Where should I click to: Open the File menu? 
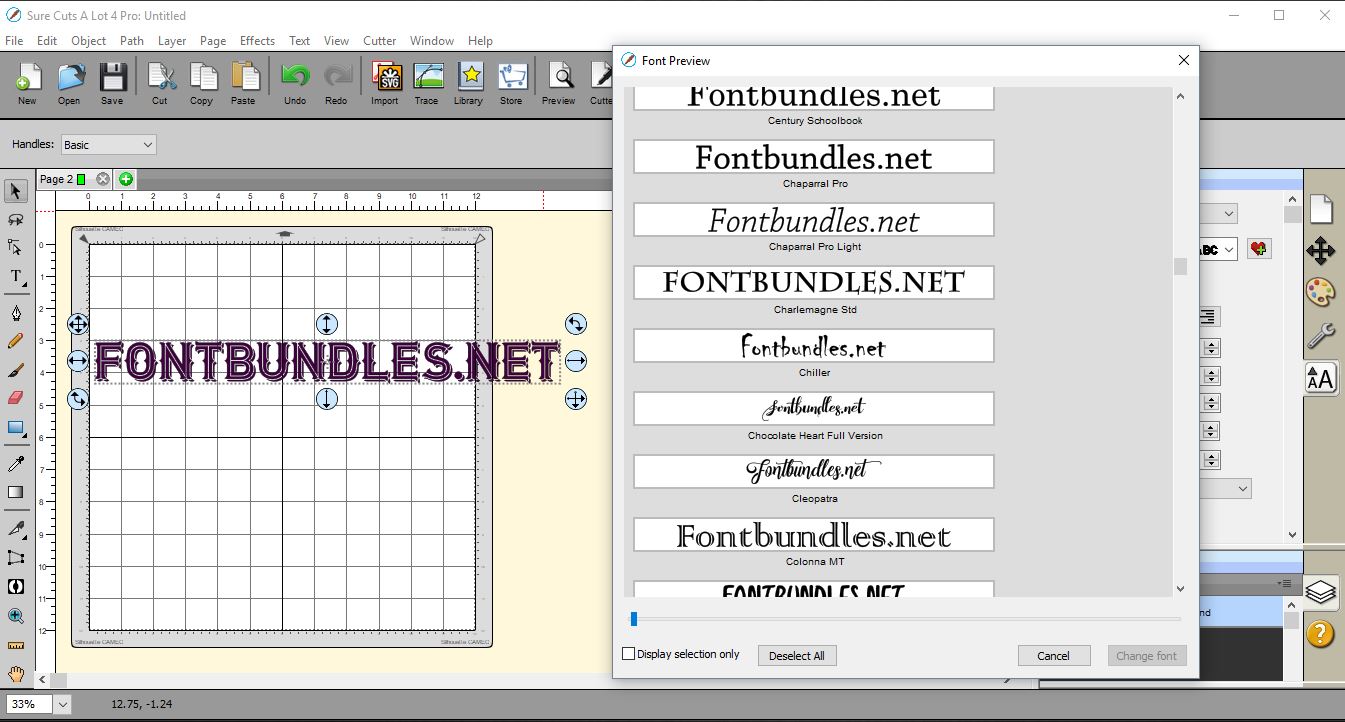pos(14,41)
